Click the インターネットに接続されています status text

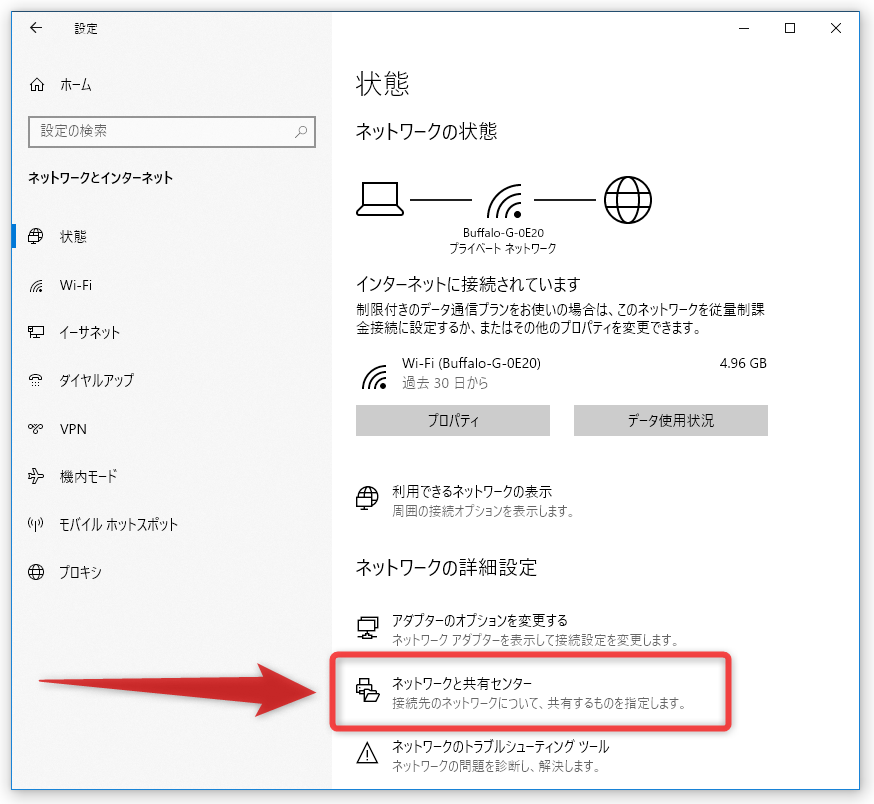[x=468, y=284]
